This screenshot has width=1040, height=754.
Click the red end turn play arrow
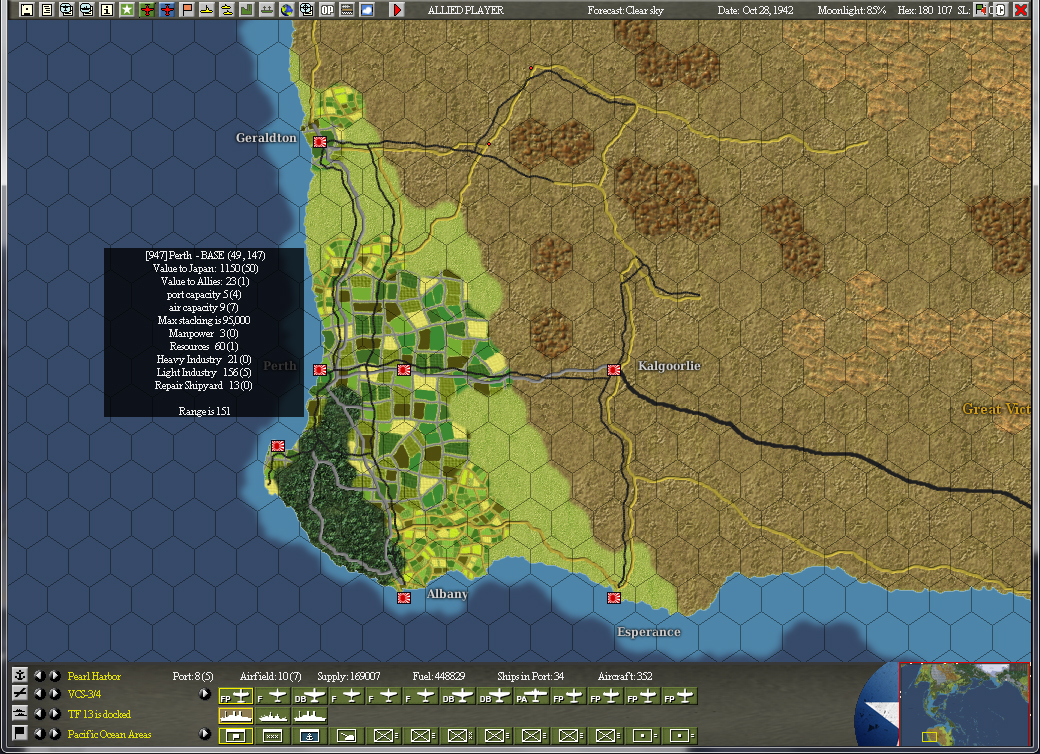(x=397, y=10)
